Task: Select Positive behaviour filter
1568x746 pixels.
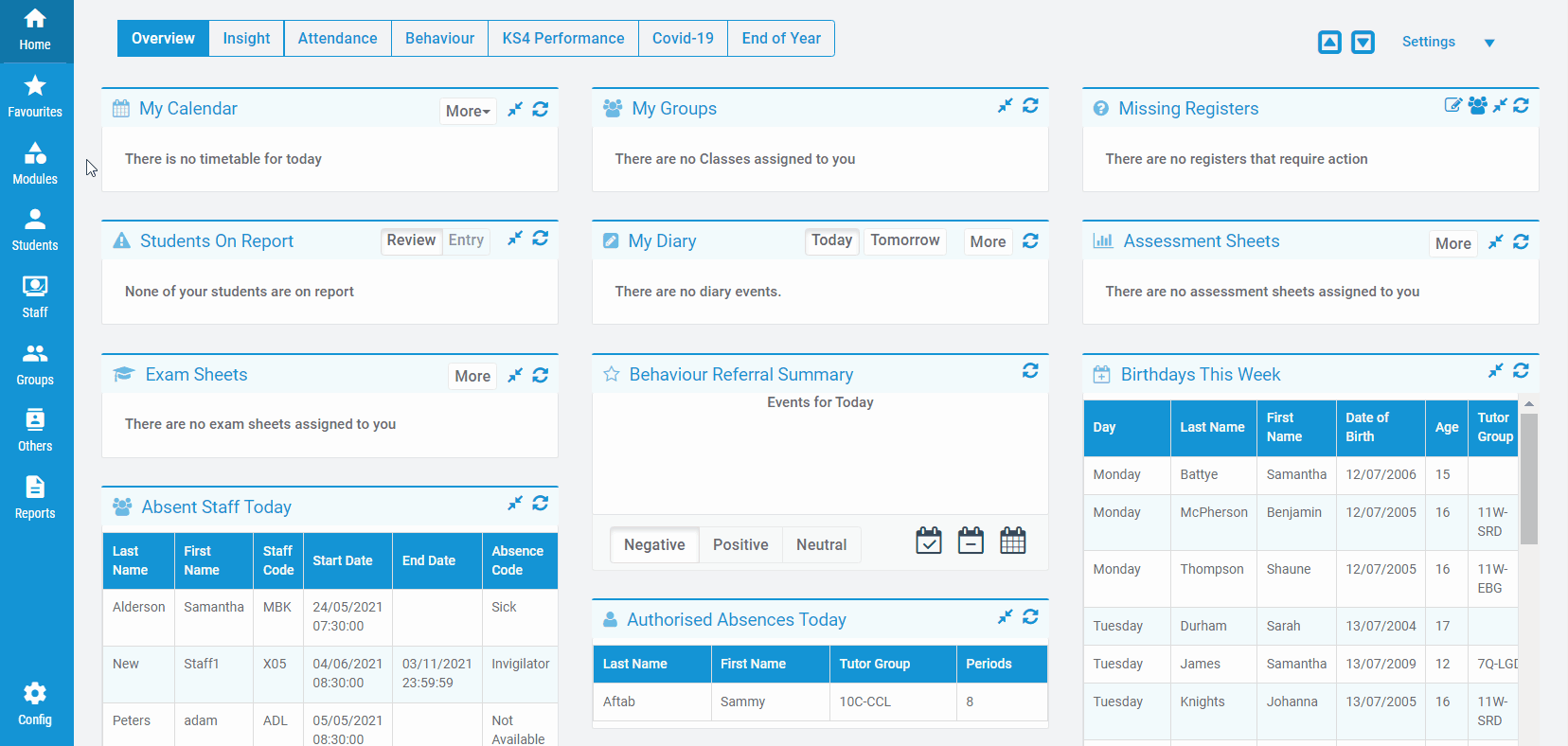Action: (x=740, y=545)
